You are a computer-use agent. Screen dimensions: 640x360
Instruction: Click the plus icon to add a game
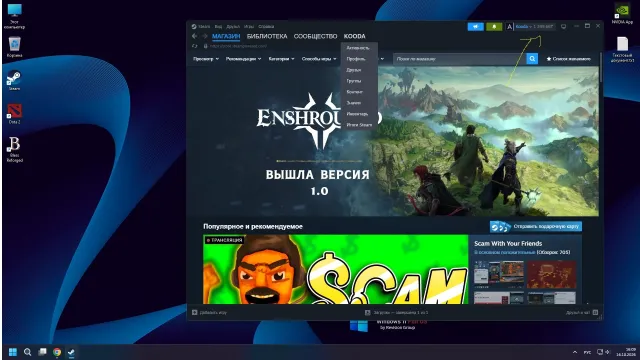click(195, 313)
